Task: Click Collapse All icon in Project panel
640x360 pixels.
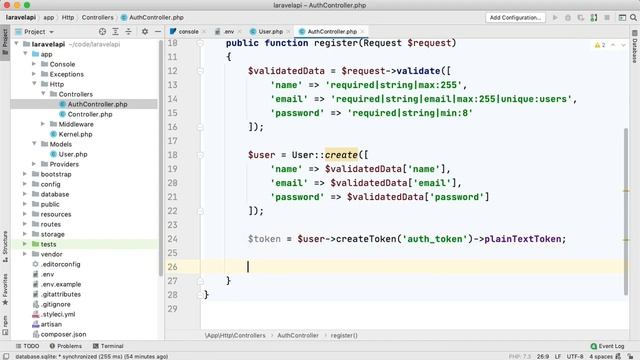Action: tap(129, 31)
